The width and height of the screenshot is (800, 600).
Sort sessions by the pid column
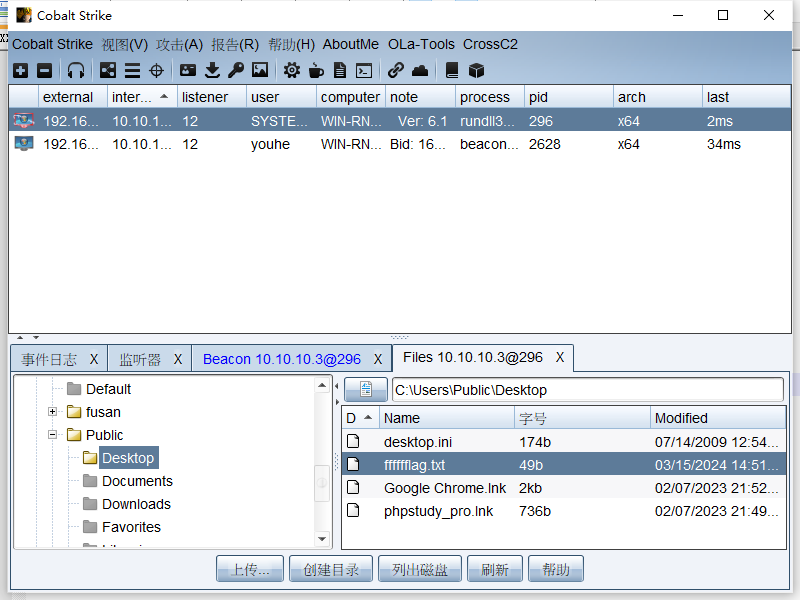click(x=569, y=97)
